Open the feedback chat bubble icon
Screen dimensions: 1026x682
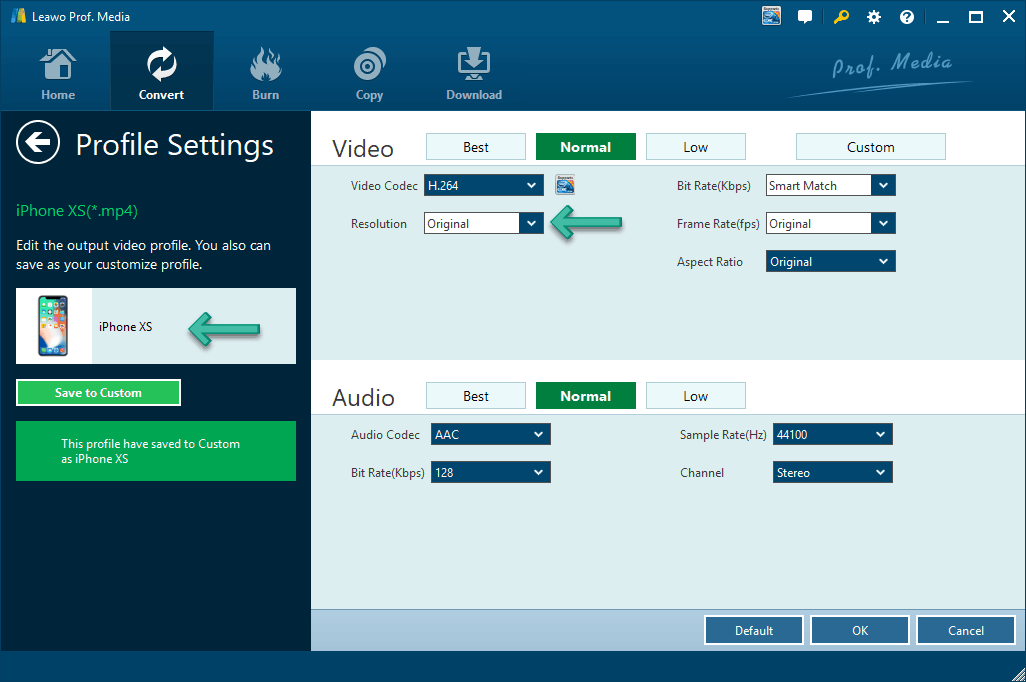coord(805,17)
